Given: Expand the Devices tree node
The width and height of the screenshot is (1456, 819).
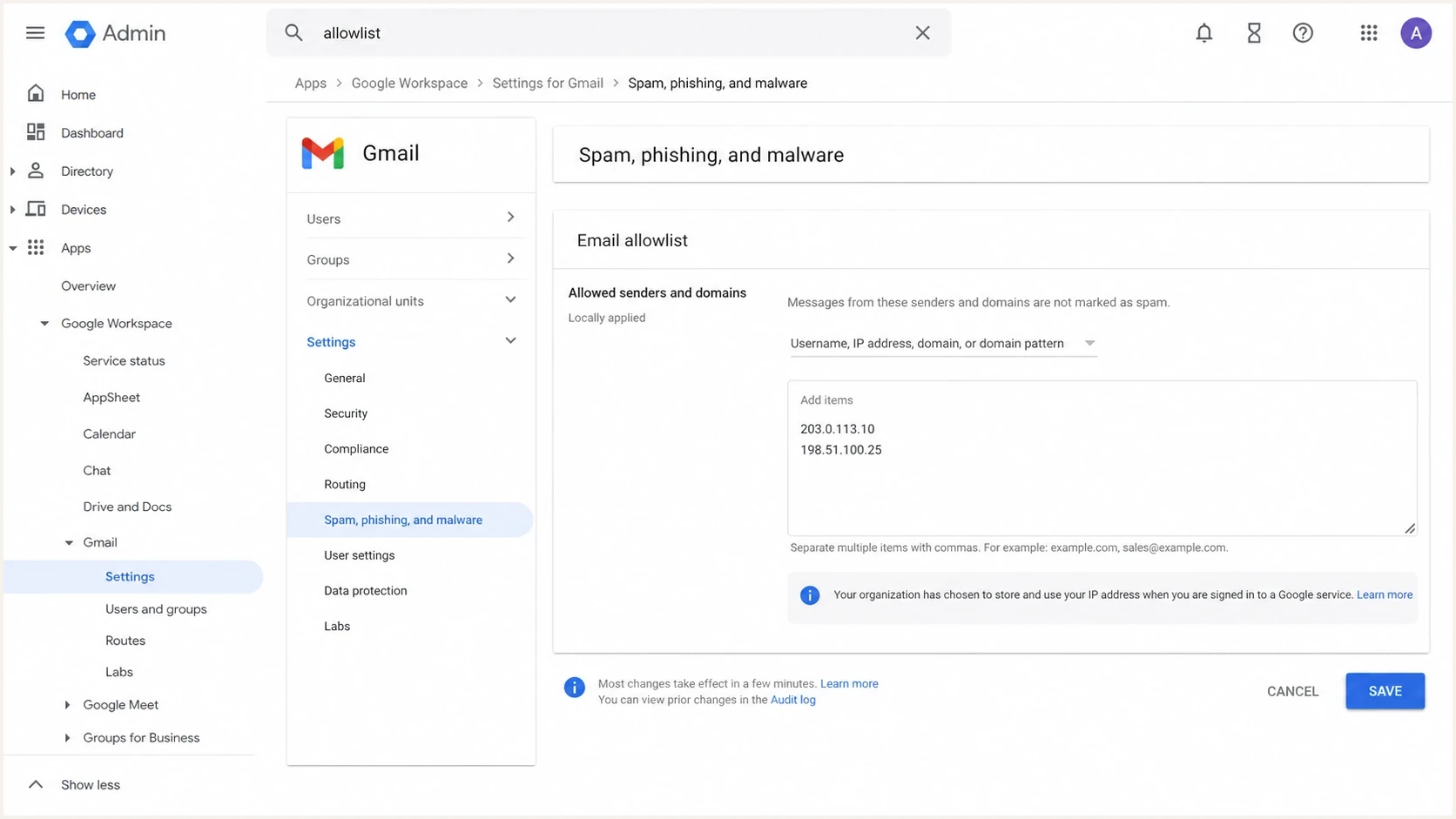Looking at the screenshot, I should click(12, 210).
